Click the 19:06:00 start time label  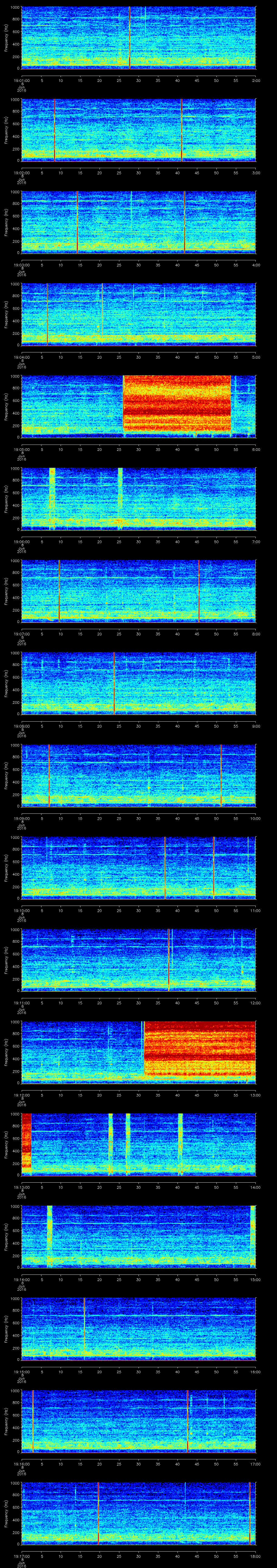[x=21, y=542]
